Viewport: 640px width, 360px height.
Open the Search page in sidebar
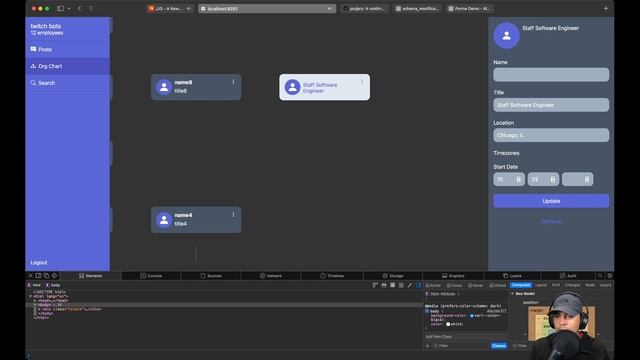coord(68,83)
